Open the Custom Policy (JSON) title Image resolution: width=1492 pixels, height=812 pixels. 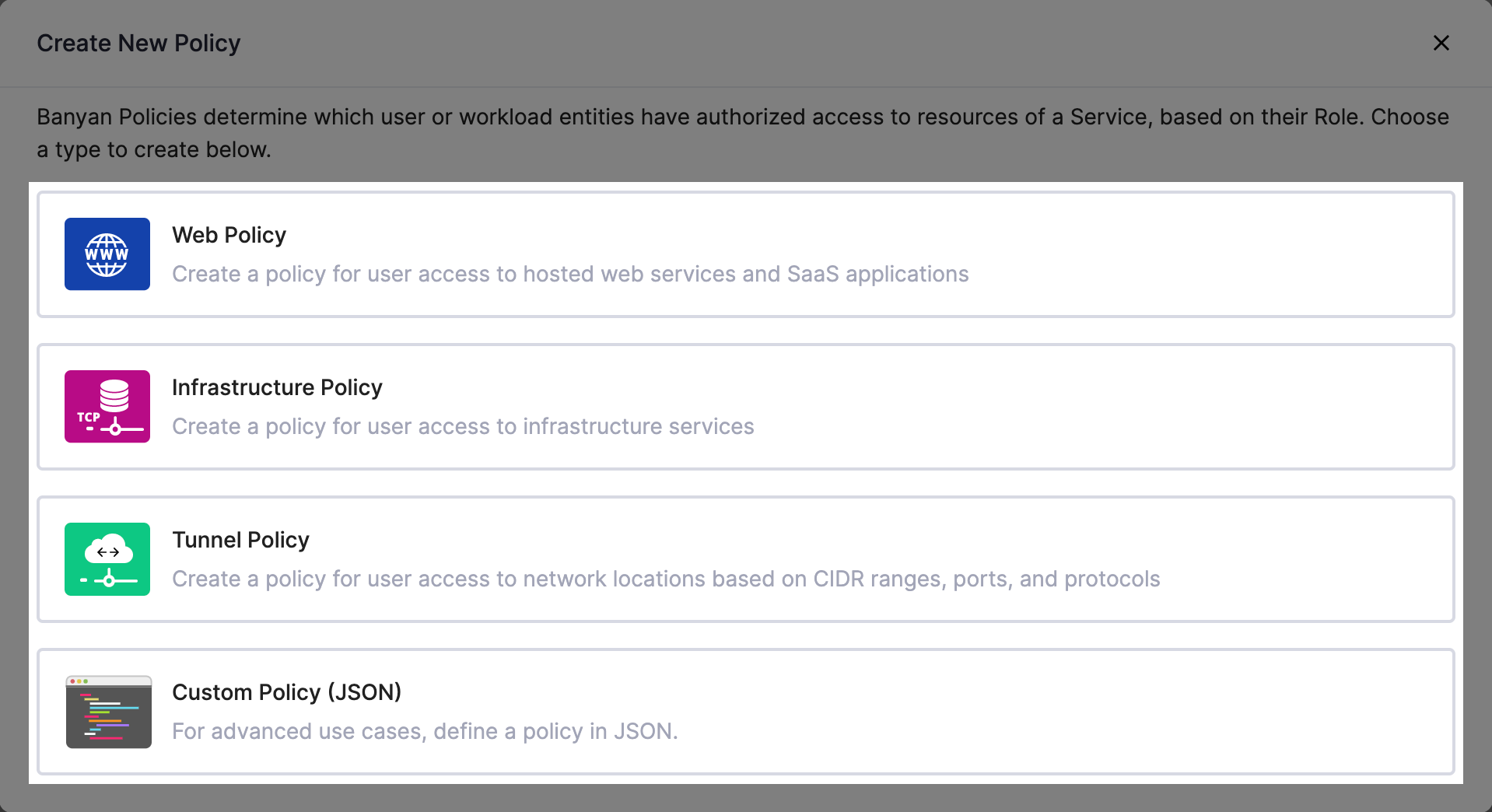[x=286, y=692]
